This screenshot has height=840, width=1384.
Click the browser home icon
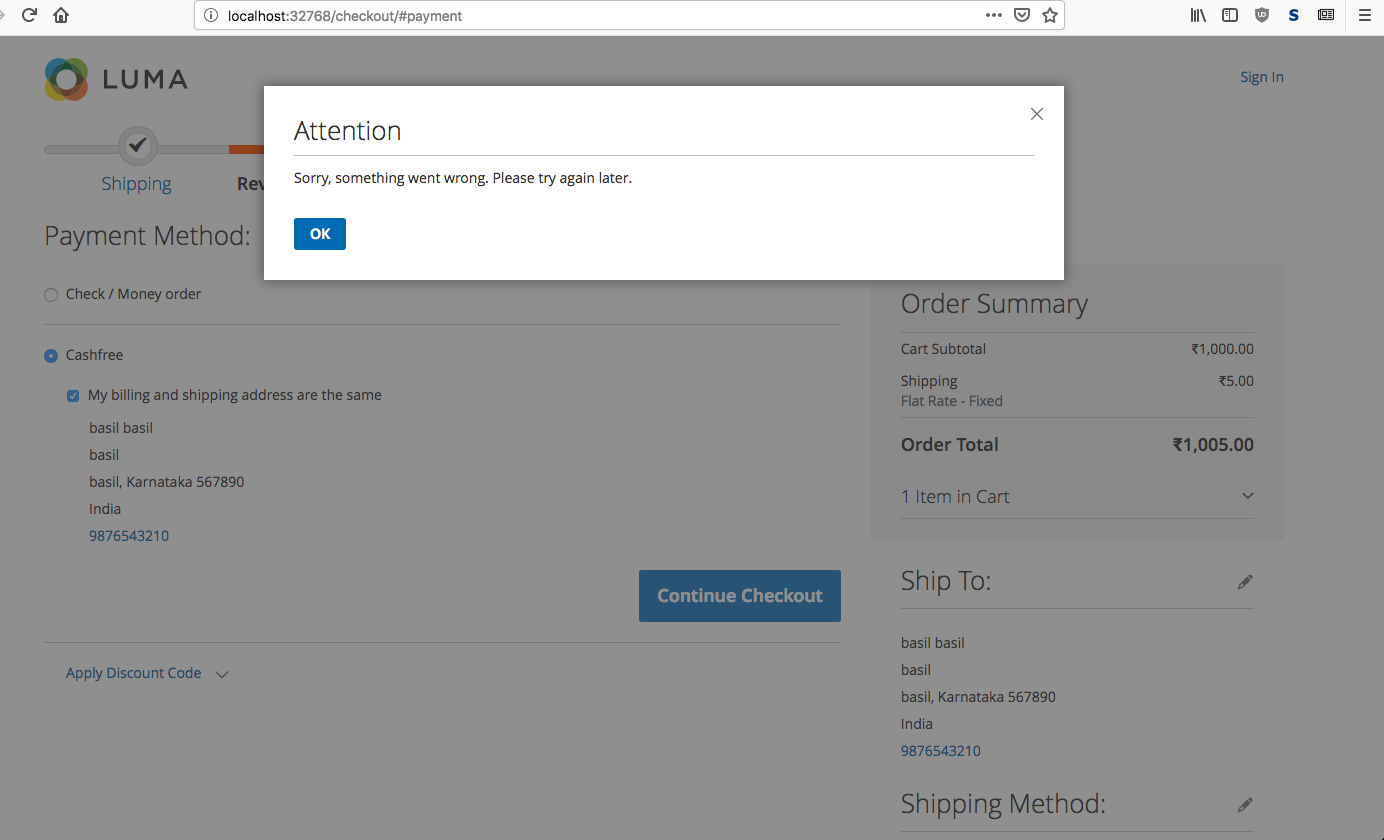61,15
